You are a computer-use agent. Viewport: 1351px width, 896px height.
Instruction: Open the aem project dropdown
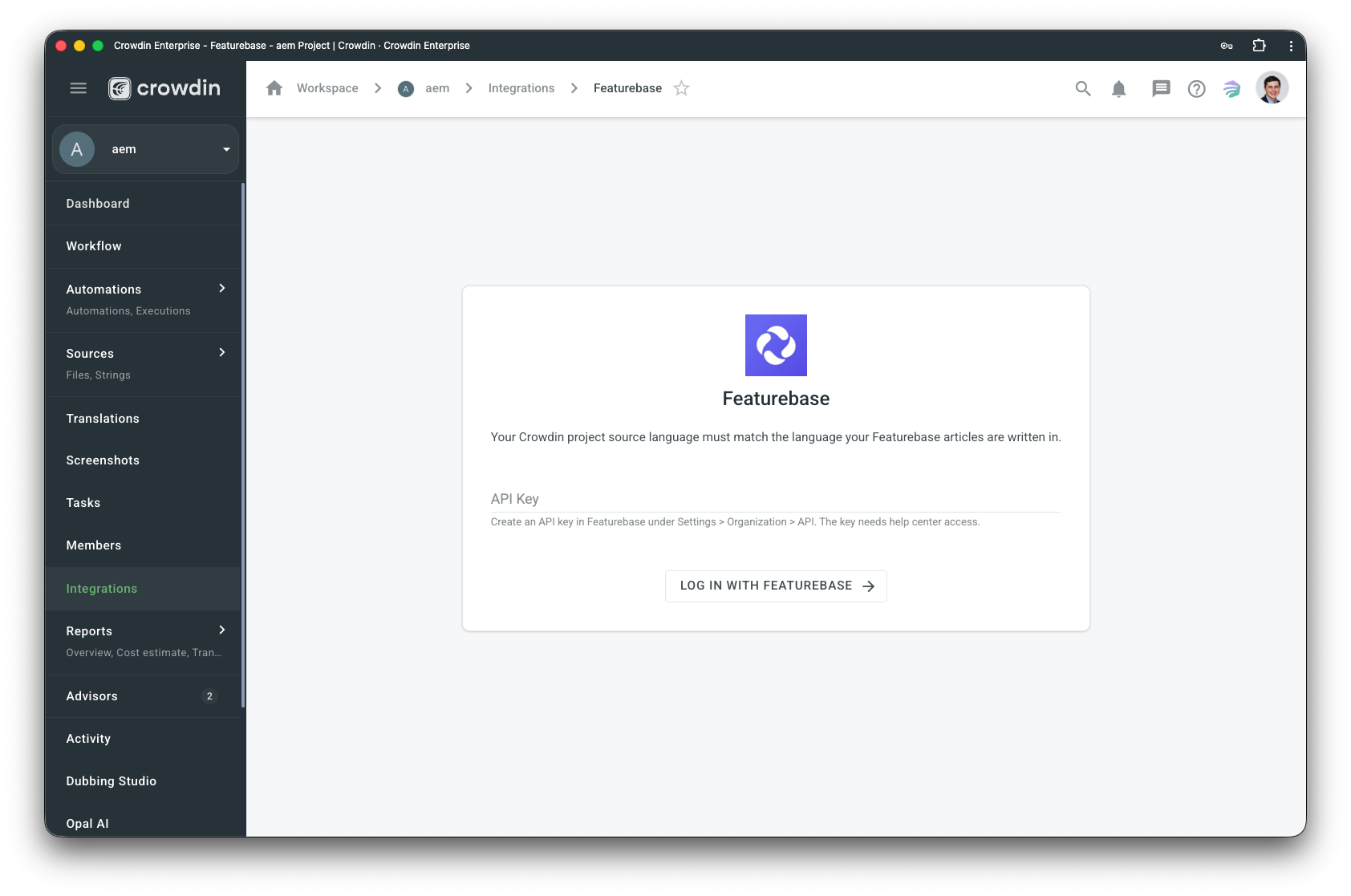146,149
